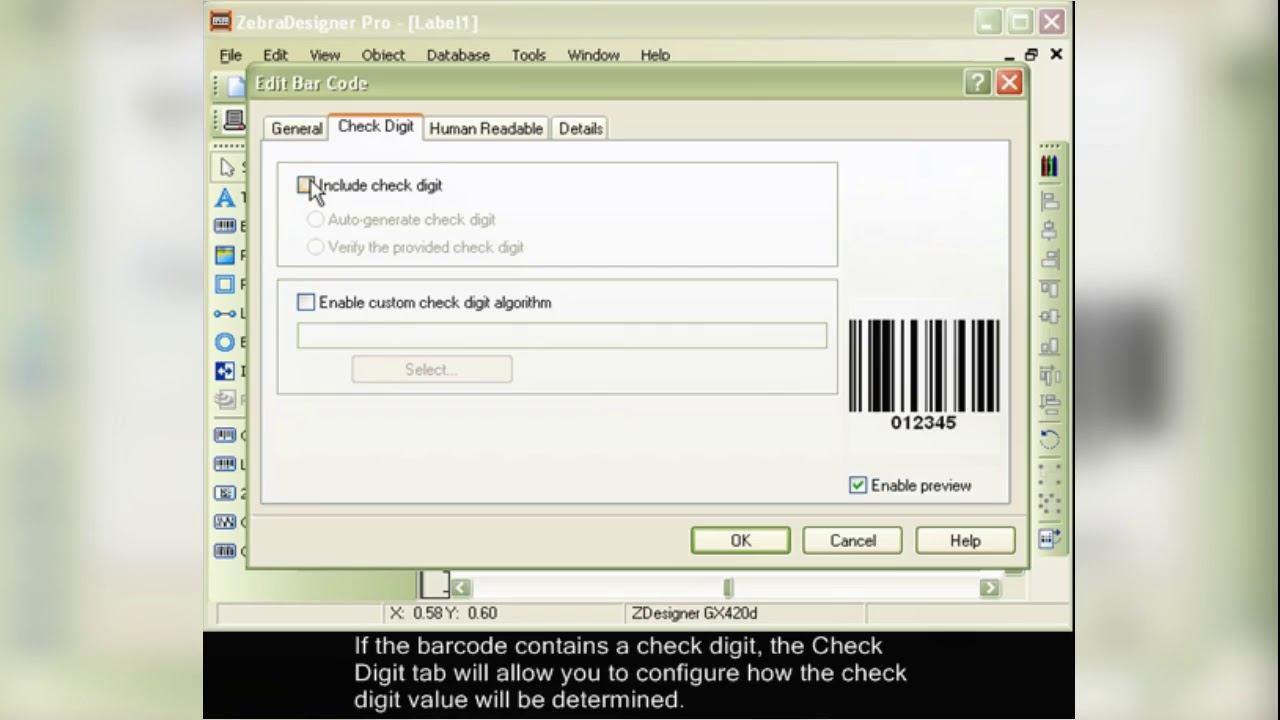Select the Inverse tool icon
The image size is (1280, 720).
click(225, 371)
